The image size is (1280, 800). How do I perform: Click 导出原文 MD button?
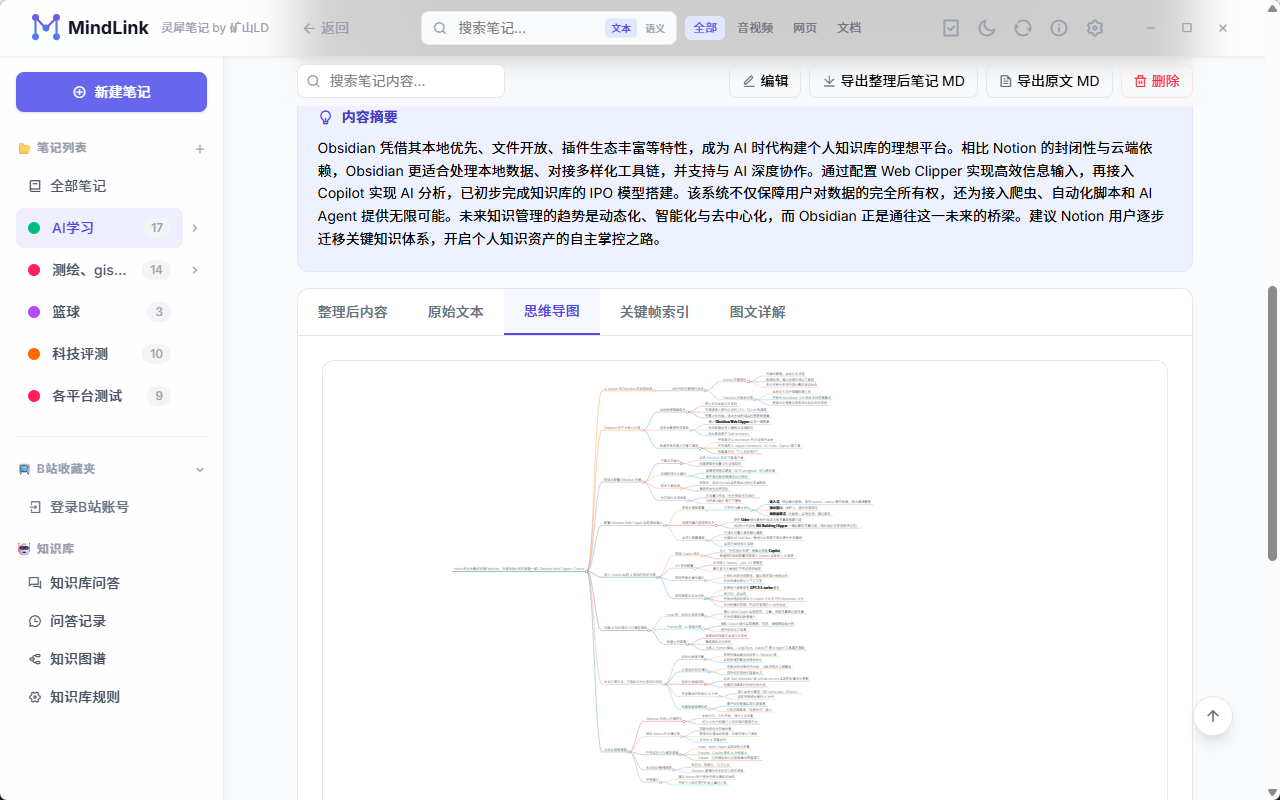pos(1049,81)
